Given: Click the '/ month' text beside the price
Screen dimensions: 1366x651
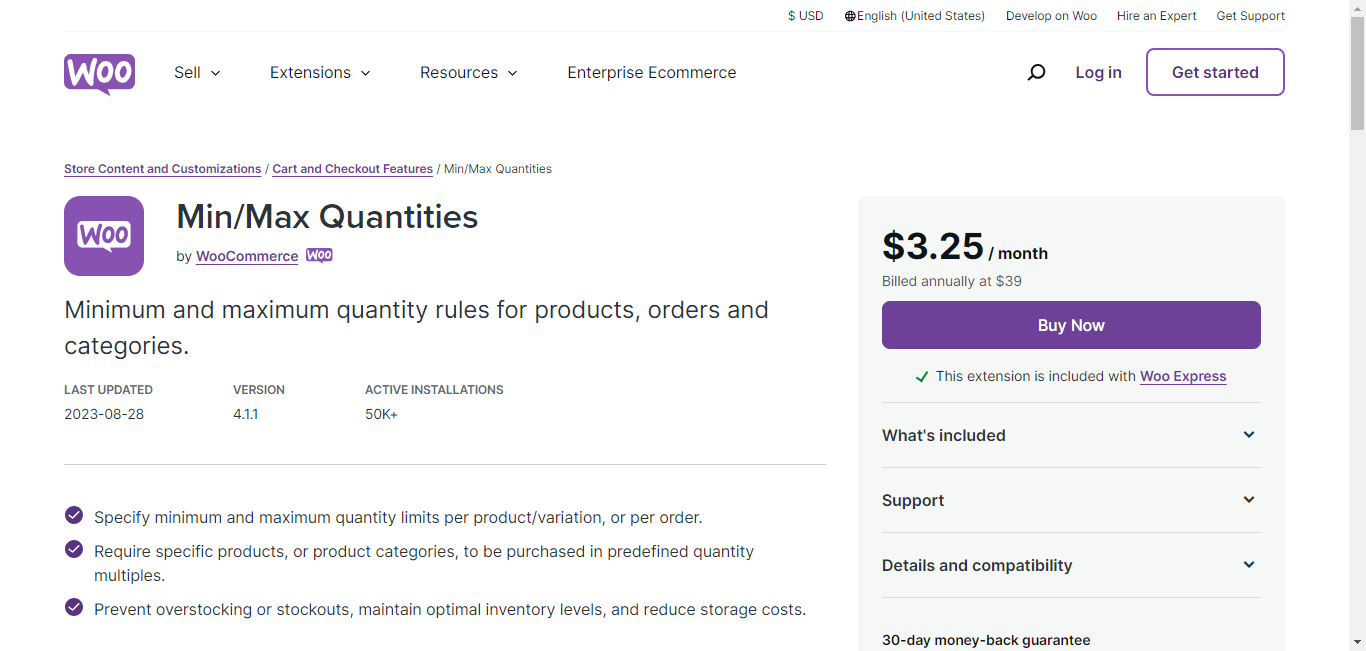Looking at the screenshot, I should click(x=1018, y=254).
